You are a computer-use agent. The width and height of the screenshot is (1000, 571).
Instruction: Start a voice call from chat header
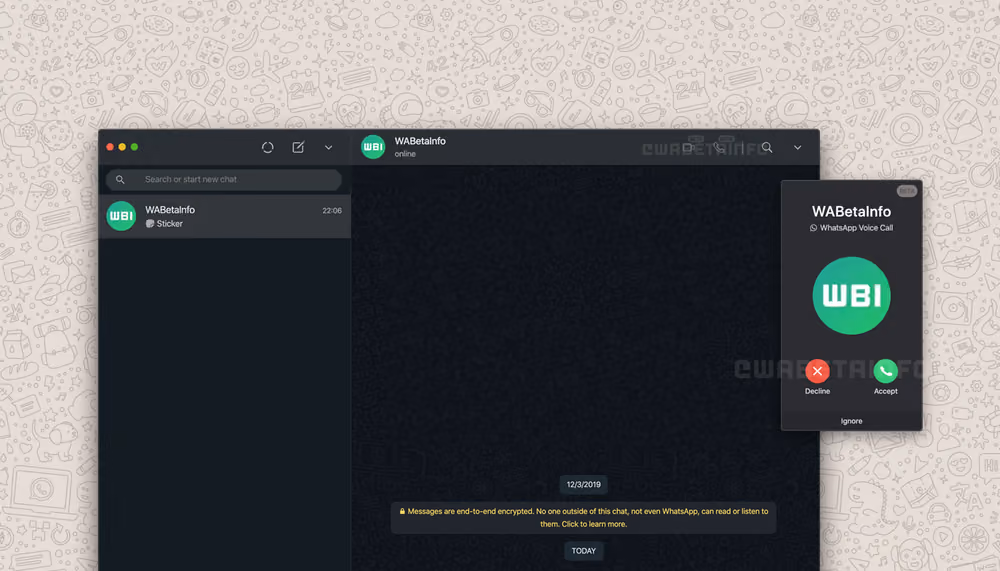point(719,147)
